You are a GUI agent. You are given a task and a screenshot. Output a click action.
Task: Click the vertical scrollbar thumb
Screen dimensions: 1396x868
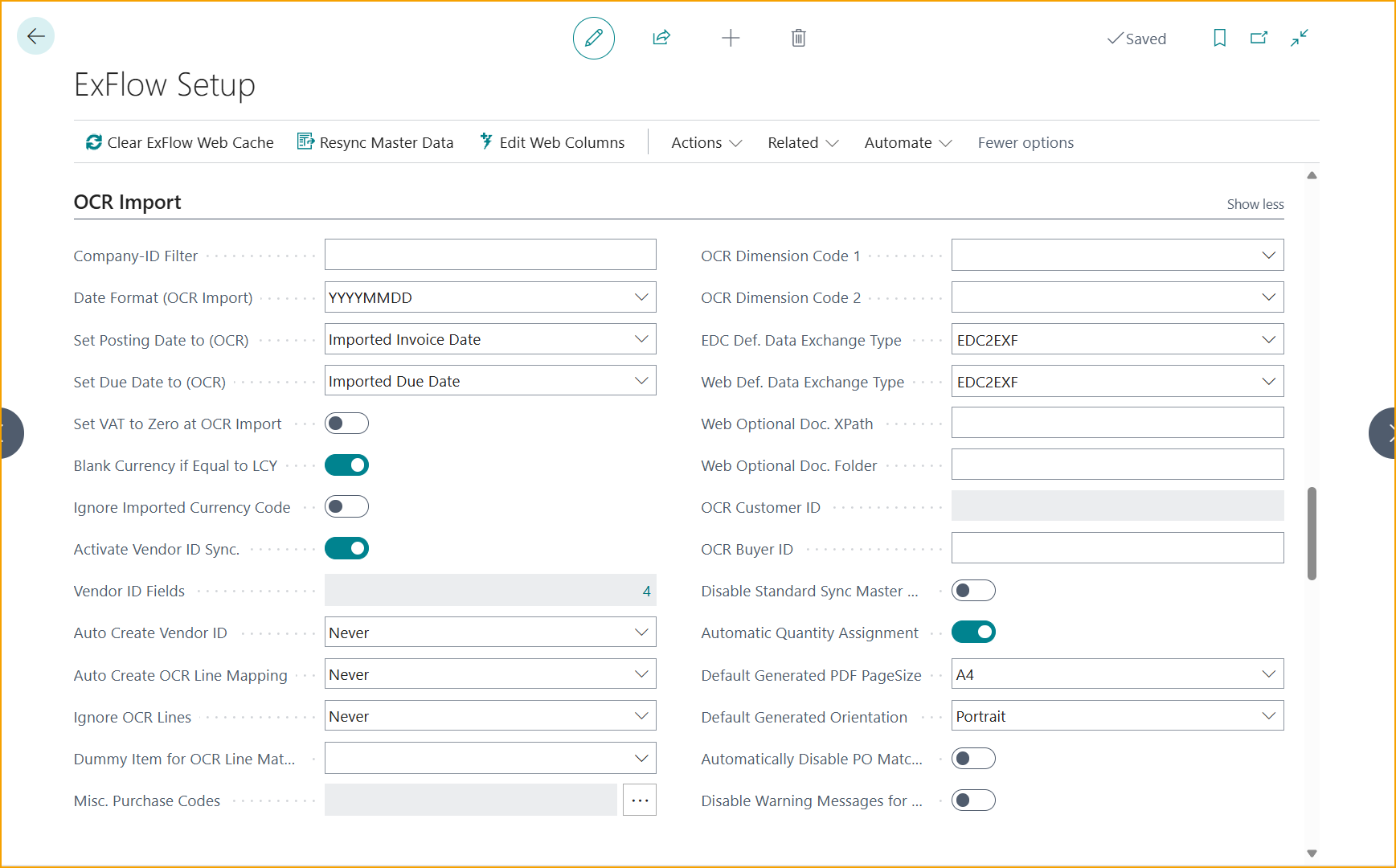click(x=1312, y=533)
